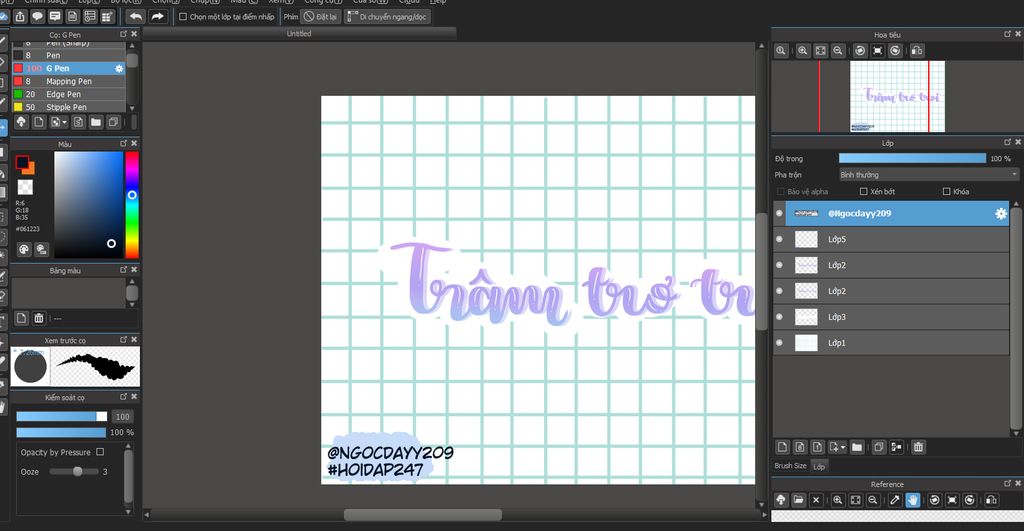The width and height of the screenshot is (1024, 531).
Task: Open a reference image with the Reference folder icon
Action: 799,500
